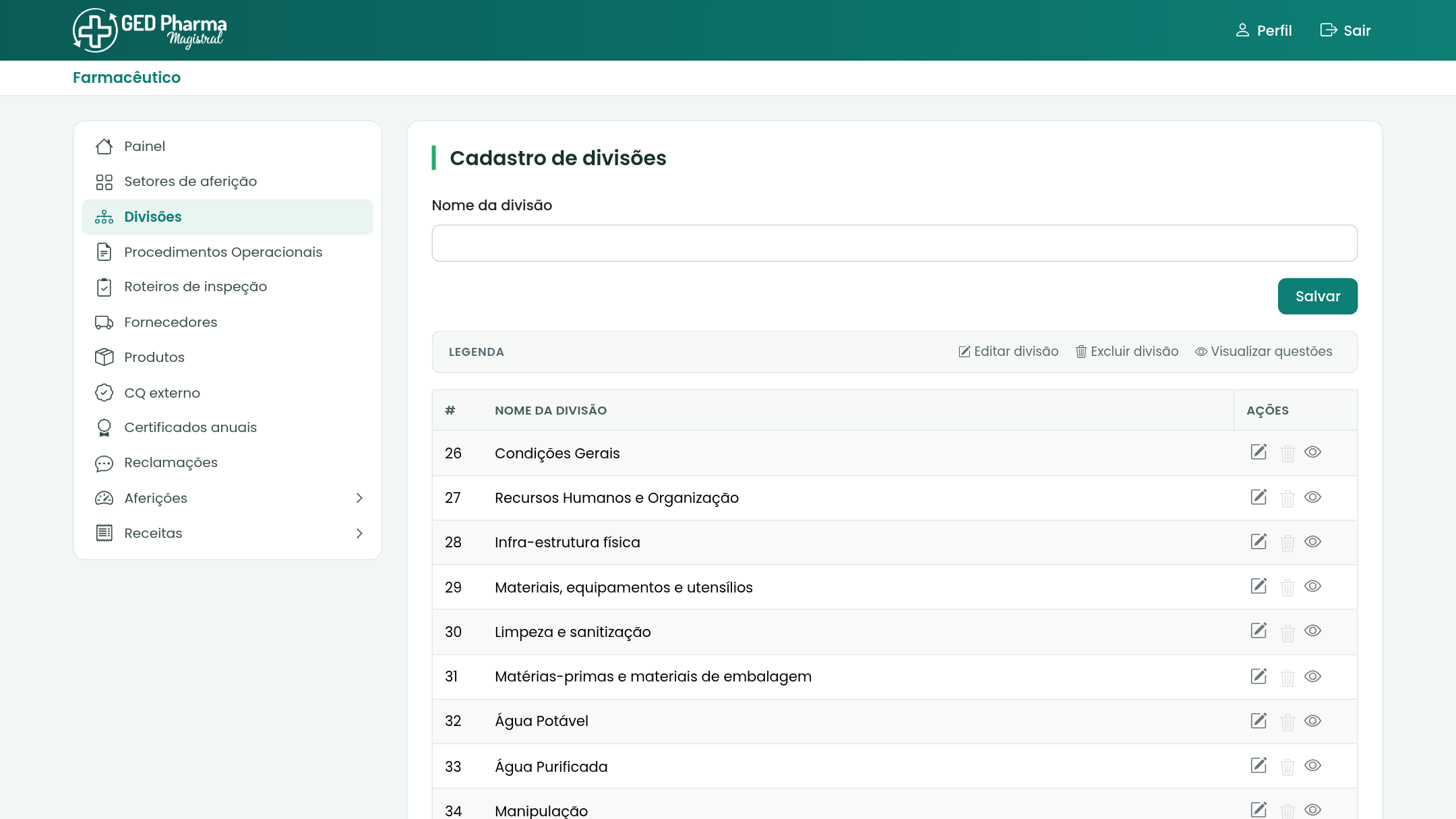The height and width of the screenshot is (819, 1456).
Task: Expand the Aferições submenu chevron
Action: pyautogui.click(x=359, y=498)
